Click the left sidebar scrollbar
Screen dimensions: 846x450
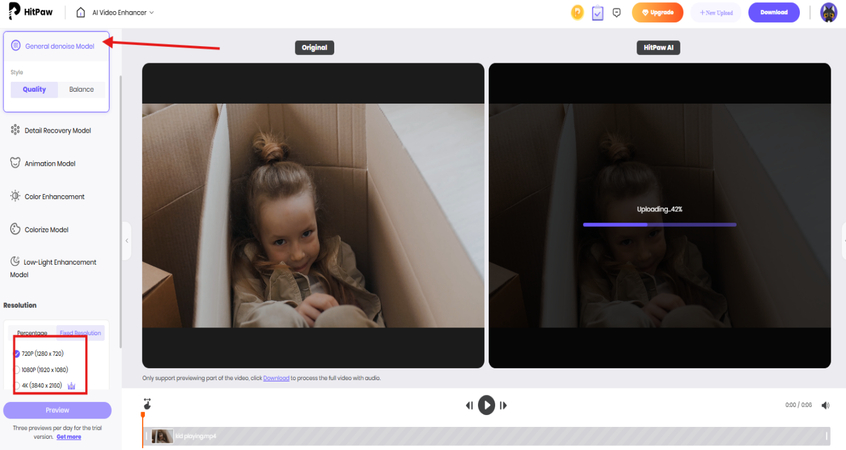120,212
